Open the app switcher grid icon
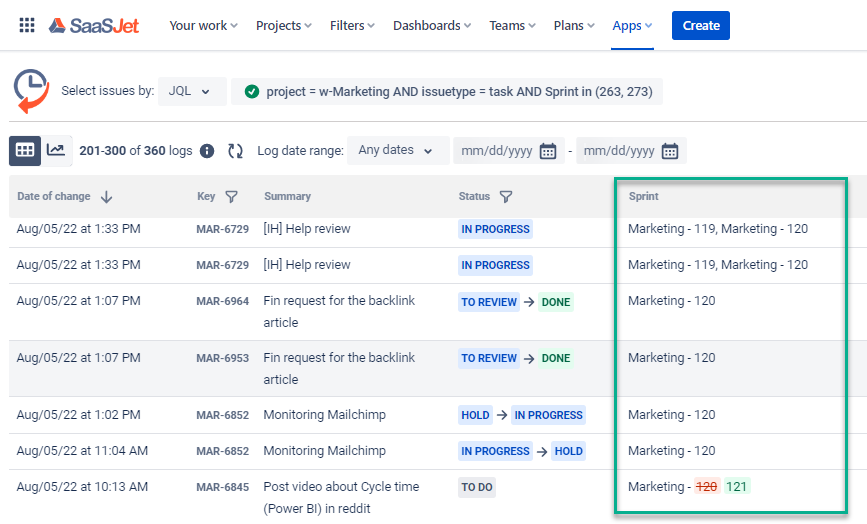 click(27, 25)
